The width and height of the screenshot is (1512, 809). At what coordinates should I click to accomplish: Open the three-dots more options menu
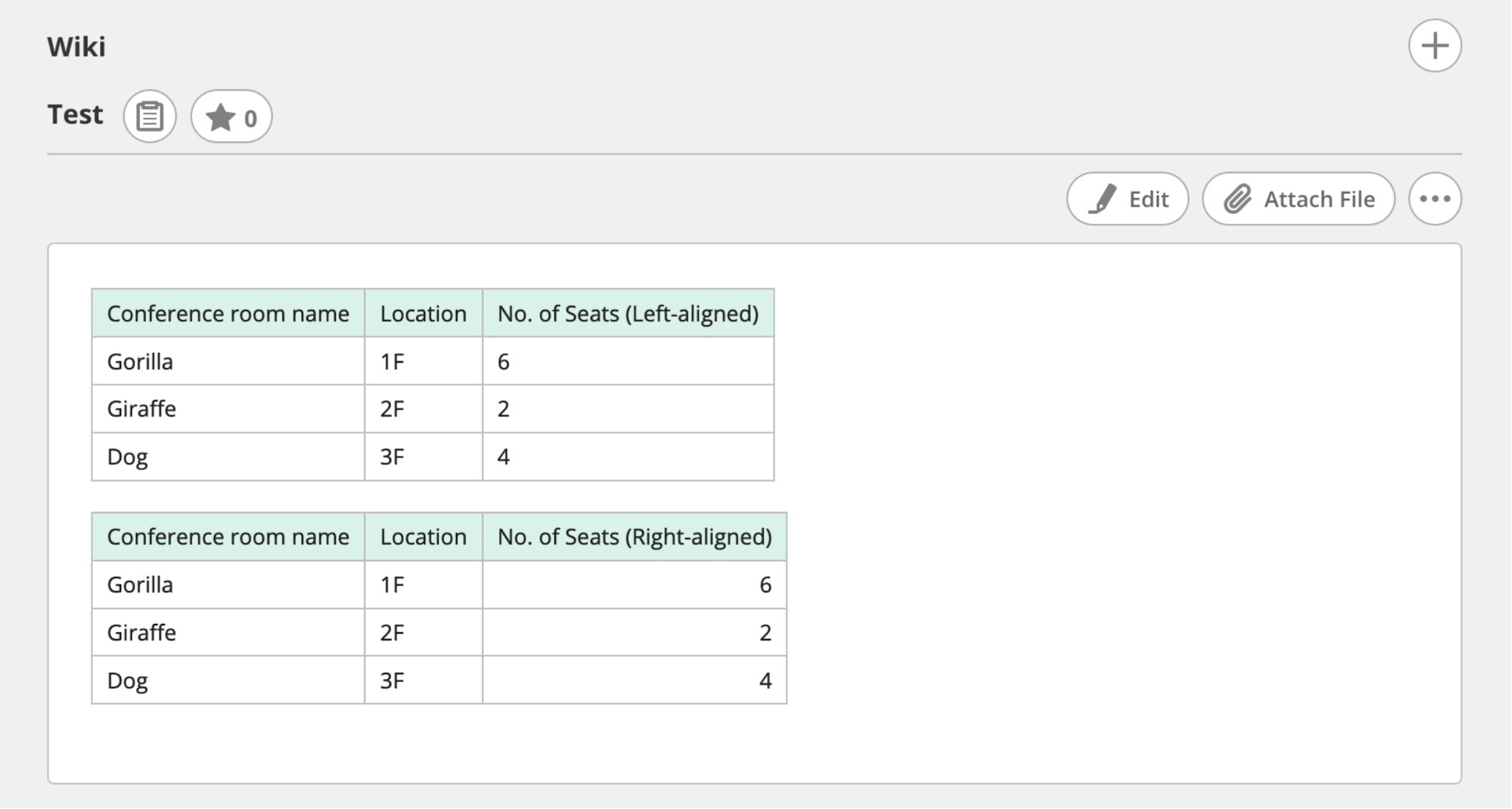pos(1434,199)
